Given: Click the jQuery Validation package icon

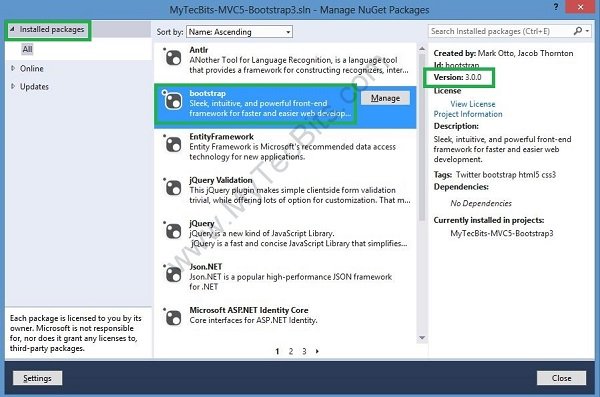Looking at the screenshot, I should click(173, 188).
